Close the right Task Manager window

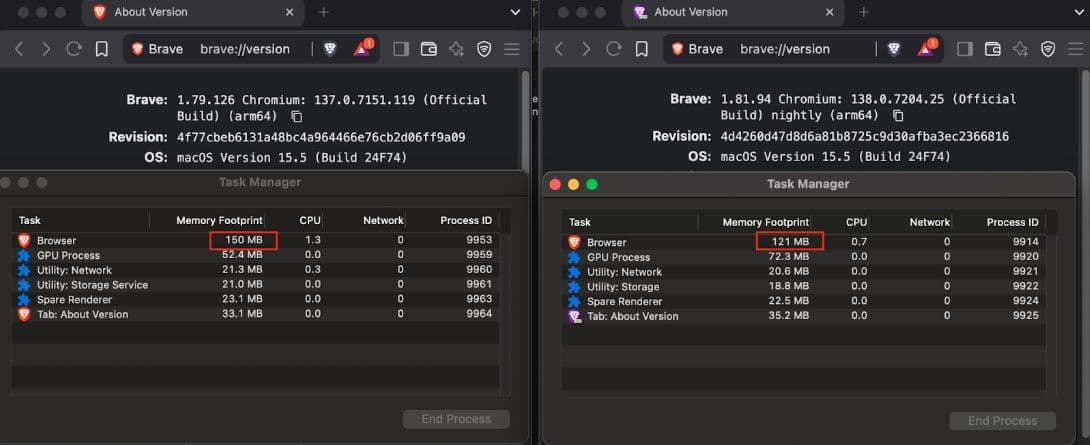point(555,184)
